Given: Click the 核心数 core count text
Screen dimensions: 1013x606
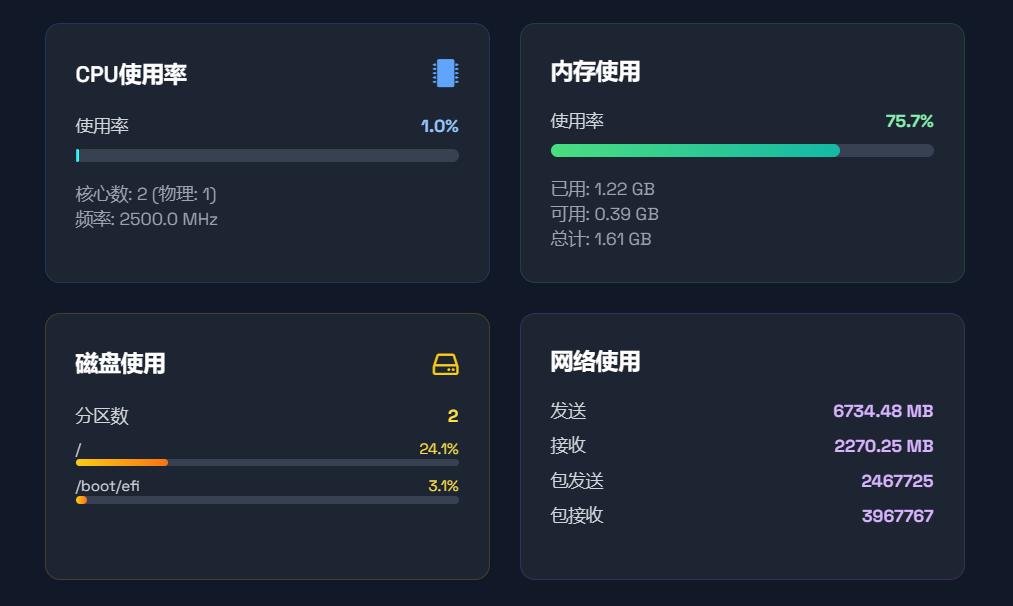Looking at the screenshot, I should [143, 195].
